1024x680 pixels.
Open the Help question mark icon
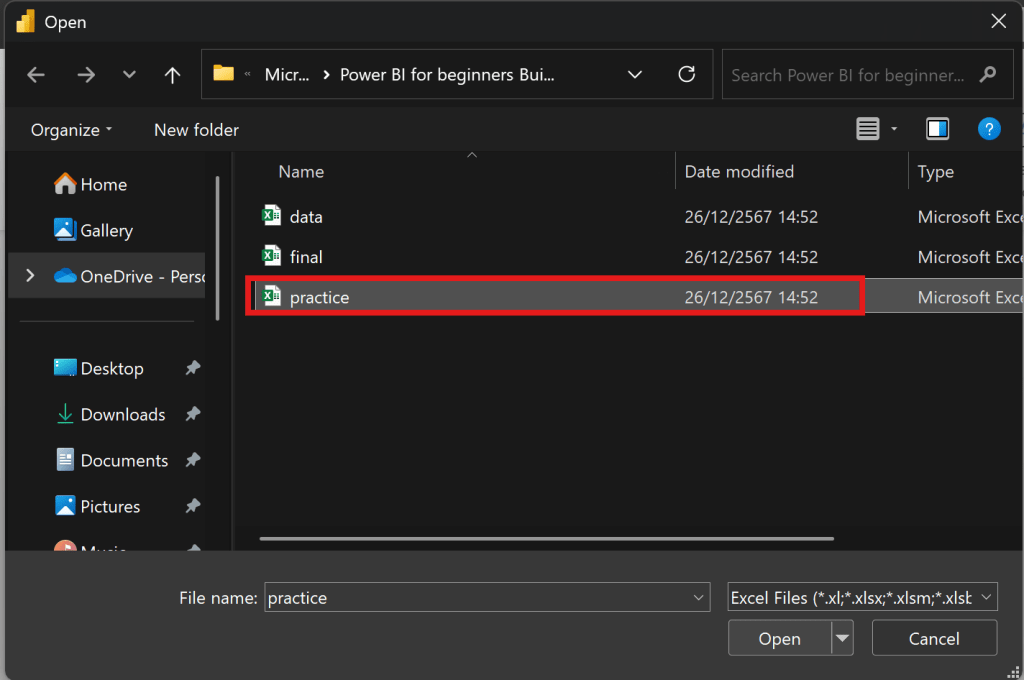pyautogui.click(x=988, y=129)
